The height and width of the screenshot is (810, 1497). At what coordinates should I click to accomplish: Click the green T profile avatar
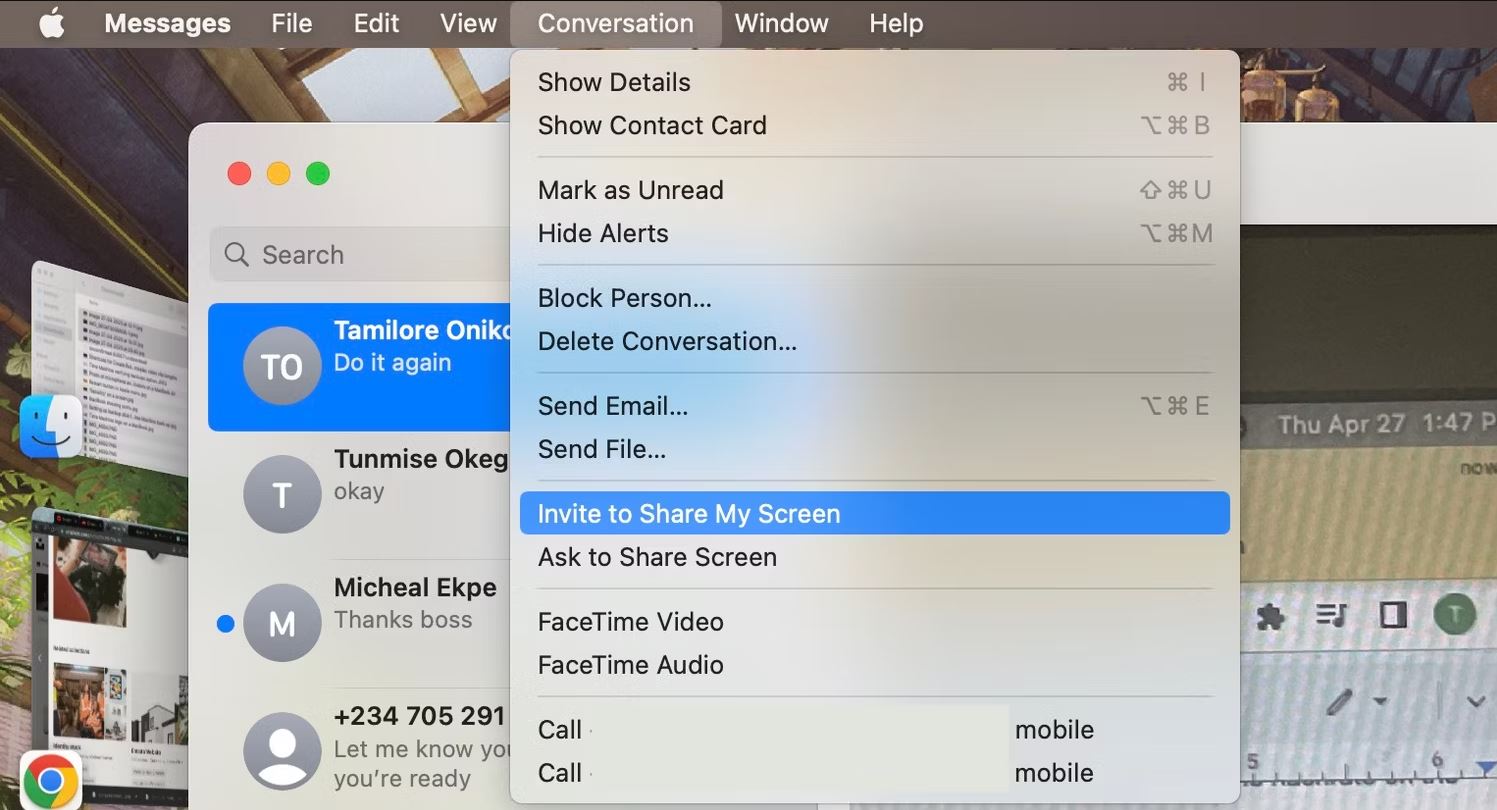click(1454, 615)
